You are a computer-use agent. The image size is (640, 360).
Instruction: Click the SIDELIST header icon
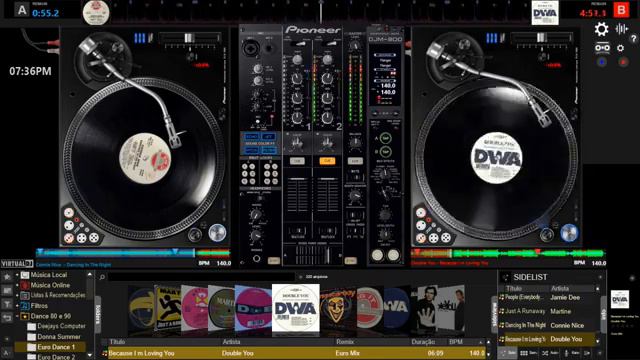(506, 277)
